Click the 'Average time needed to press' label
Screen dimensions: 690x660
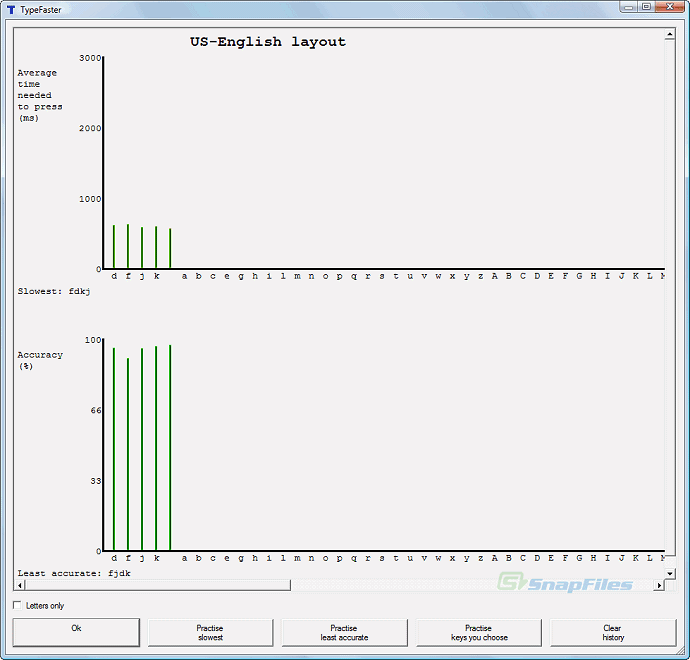pyautogui.click(x=40, y=95)
